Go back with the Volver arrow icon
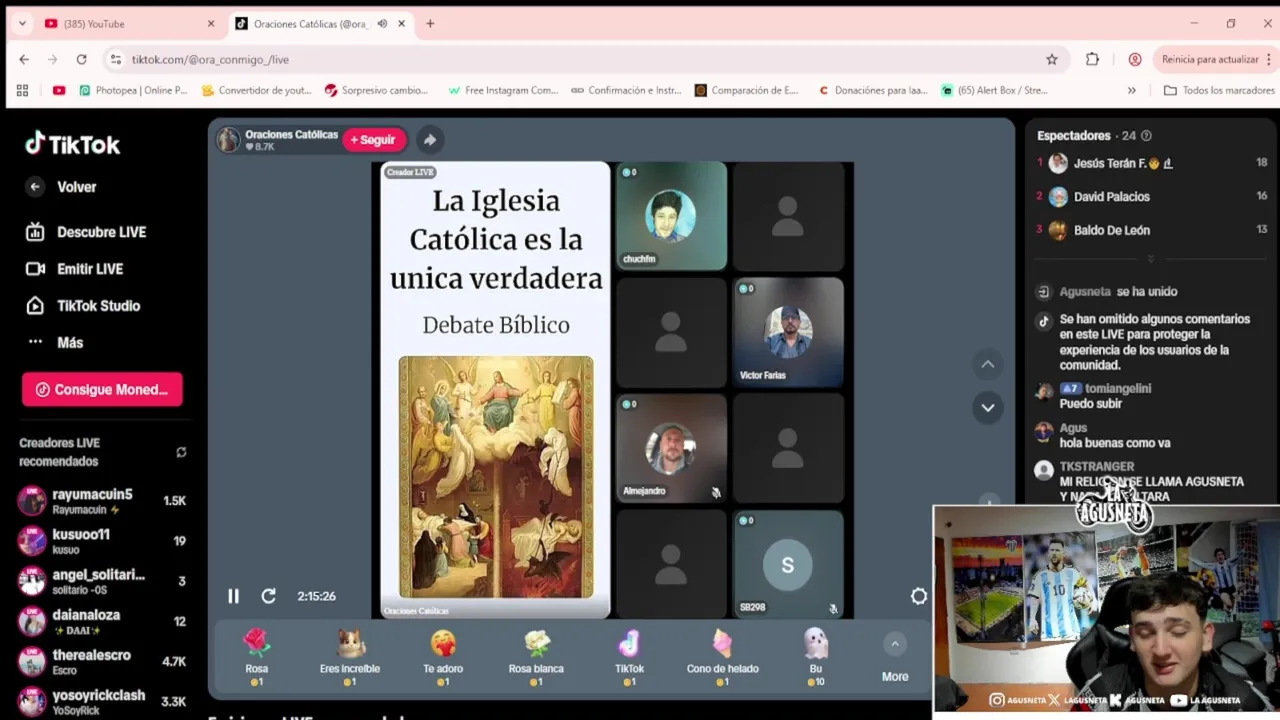Screen dimensions: 1280x720 (35, 187)
